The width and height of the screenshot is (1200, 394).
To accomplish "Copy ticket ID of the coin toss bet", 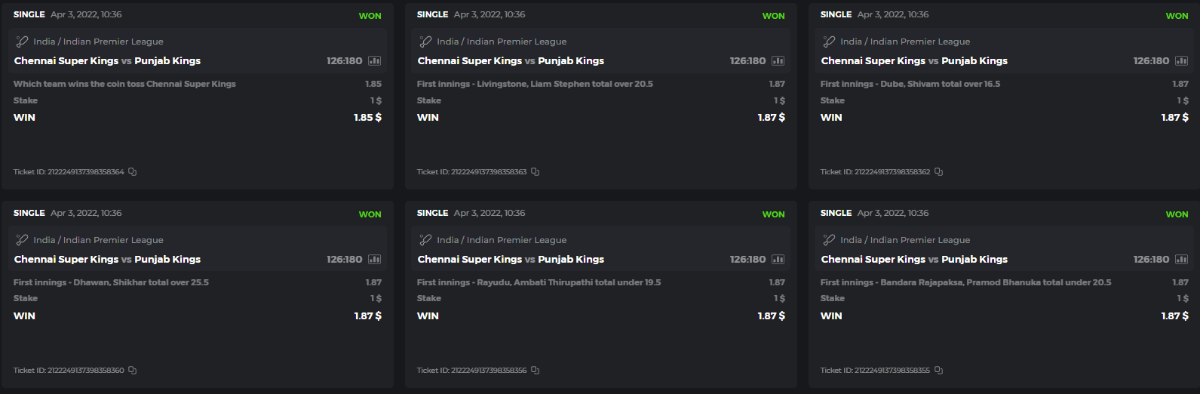I will pos(132,172).
